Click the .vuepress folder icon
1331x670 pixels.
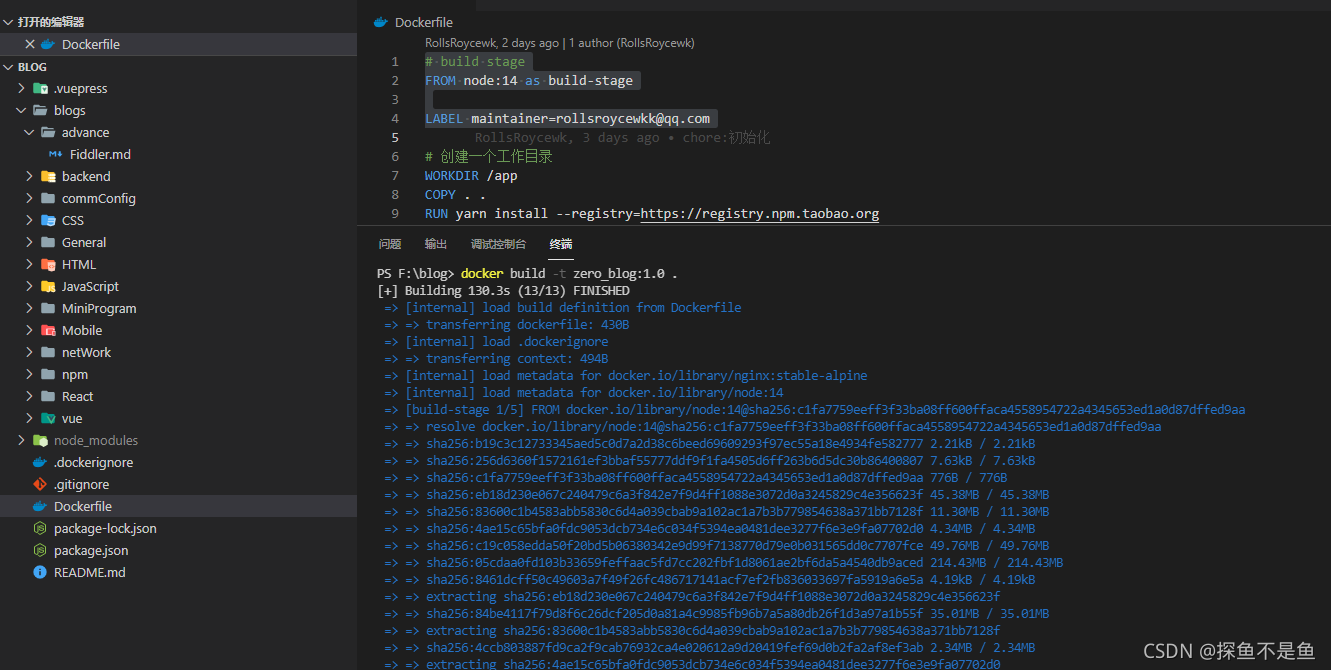pos(40,88)
